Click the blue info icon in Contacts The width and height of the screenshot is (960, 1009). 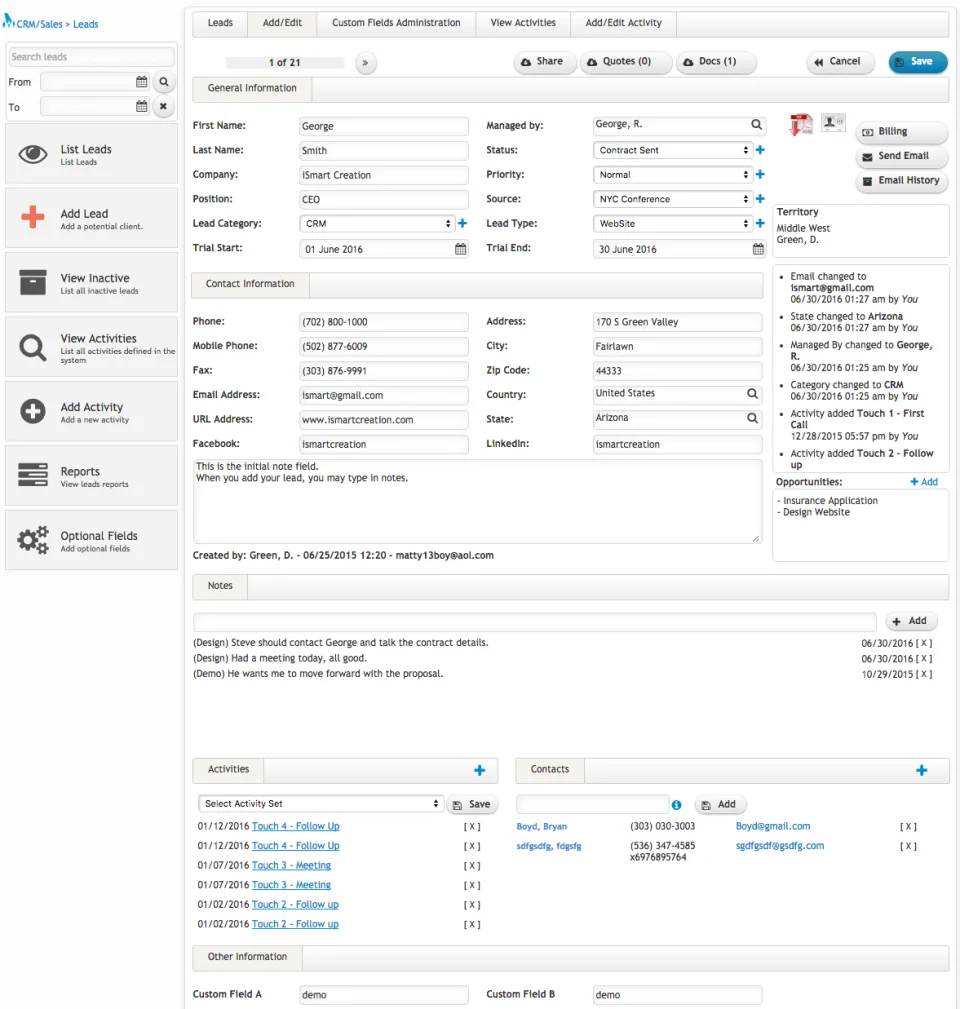click(676, 804)
